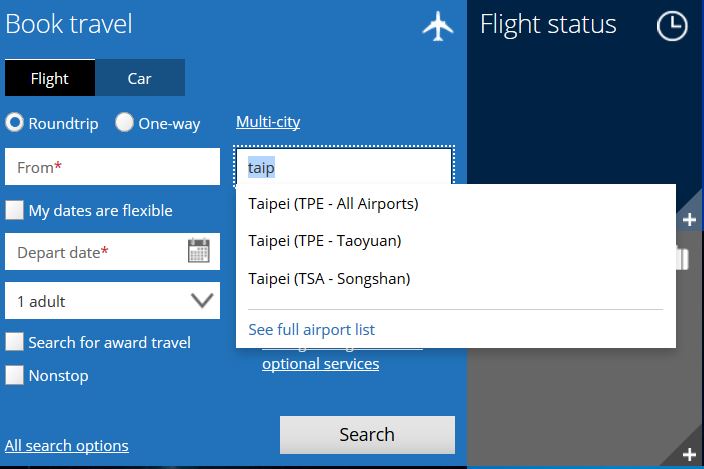
Task: Pick Taipei (TPE - Taoyuan) from suggestions
Action: point(324,241)
